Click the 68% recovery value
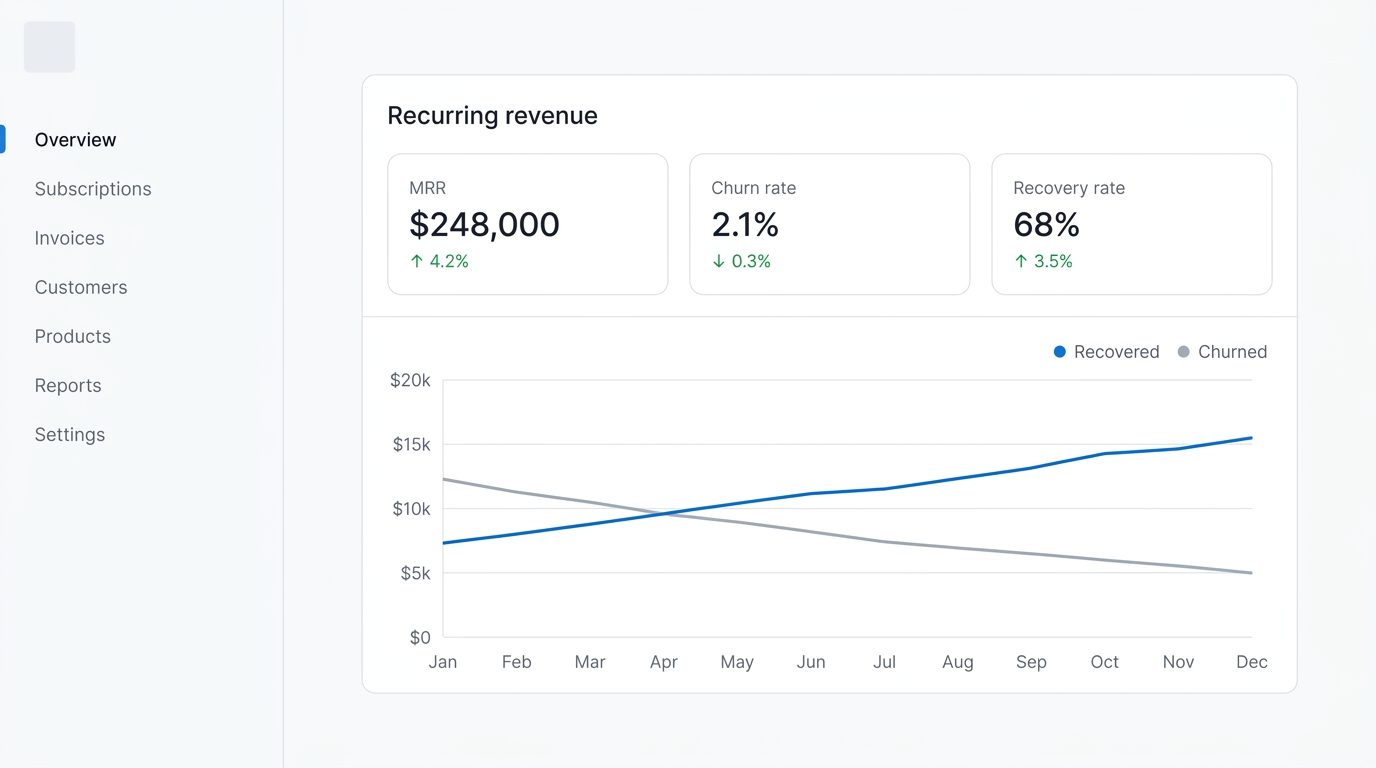Viewport: 1376px width, 768px height. [x=1046, y=224]
